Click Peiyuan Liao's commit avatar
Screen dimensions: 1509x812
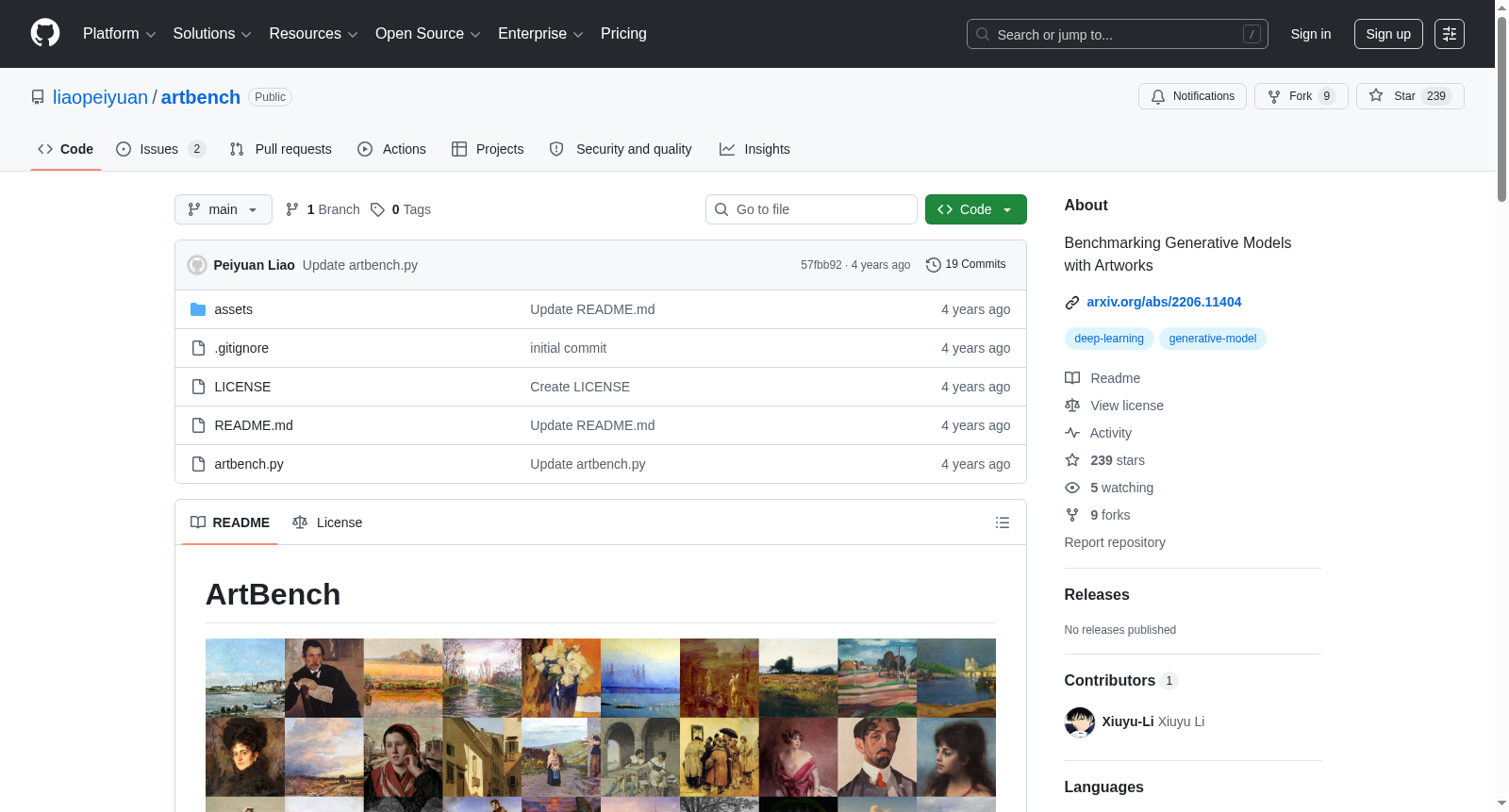point(197,265)
